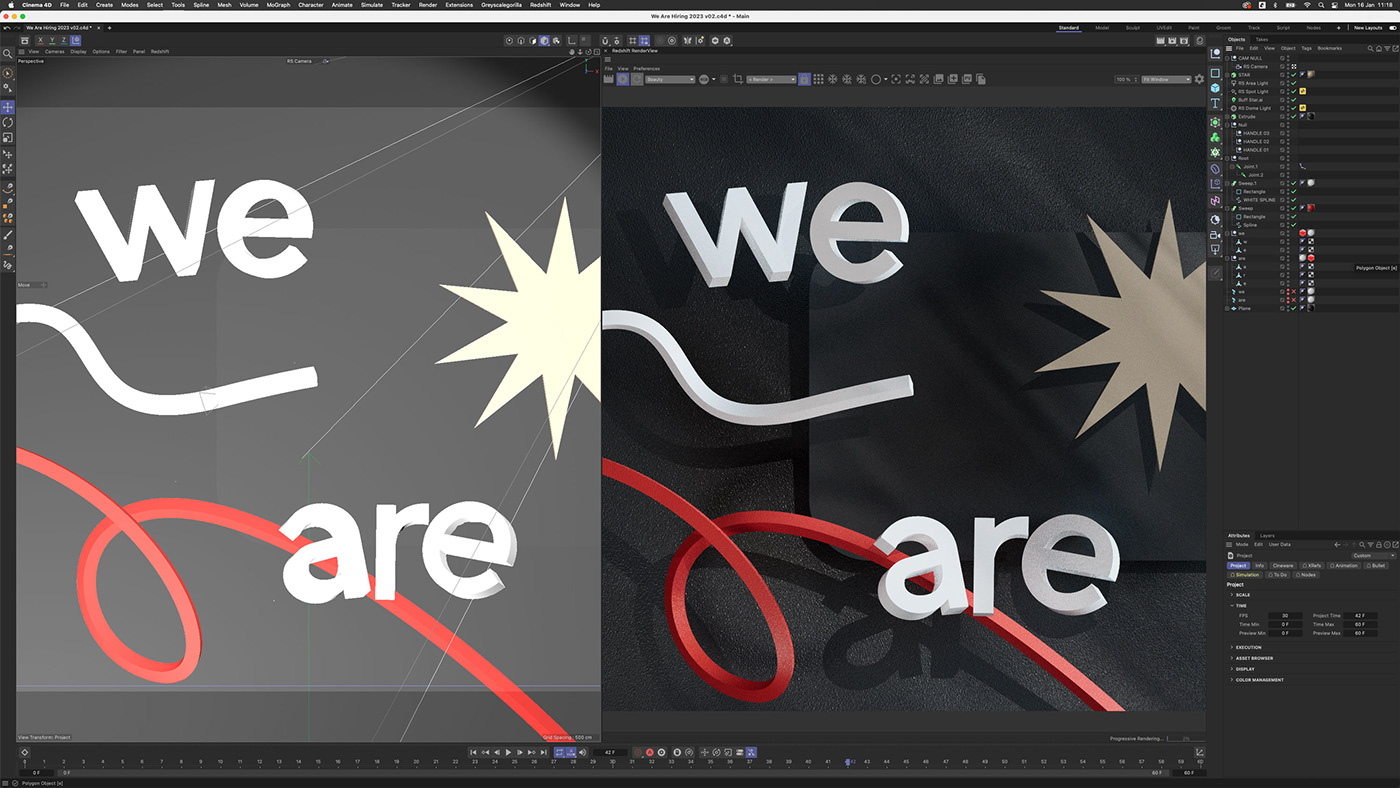This screenshot has width=1400, height=788.
Task: Click the first snowflake freeze icon in RenderView
Action: [x=833, y=79]
